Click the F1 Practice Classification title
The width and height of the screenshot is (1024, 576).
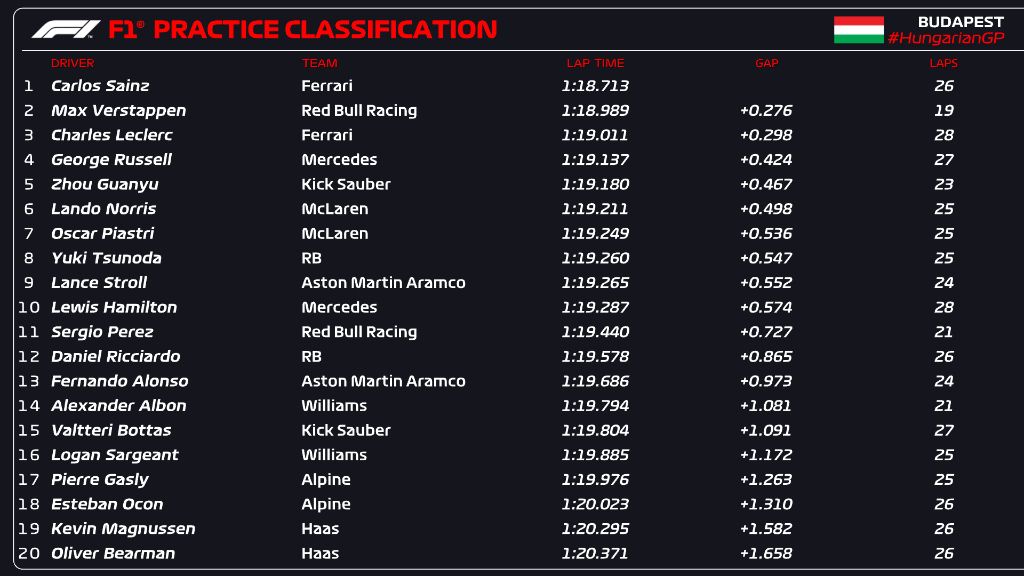point(302,30)
